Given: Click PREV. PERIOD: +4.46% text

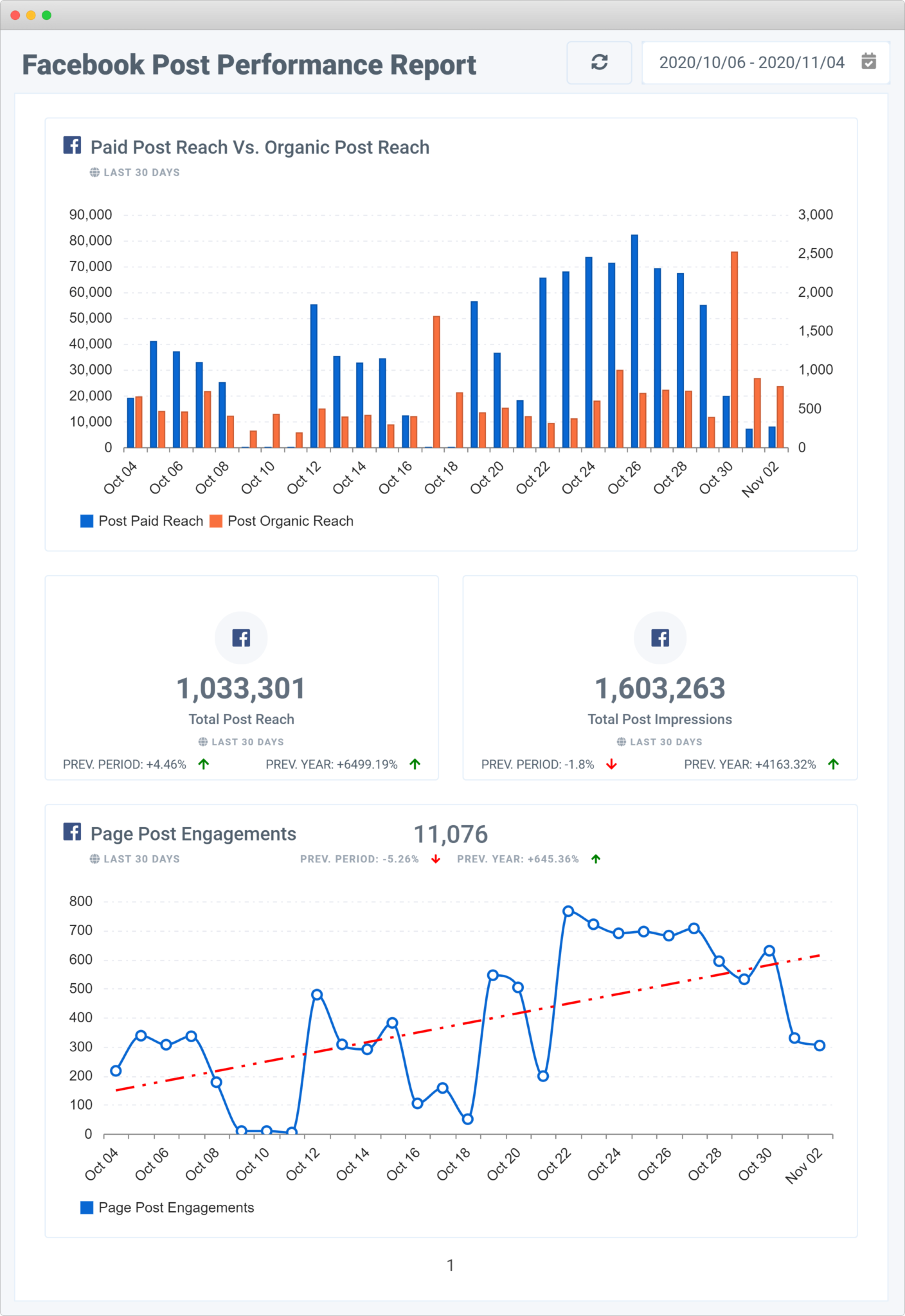Looking at the screenshot, I should tap(125, 764).
